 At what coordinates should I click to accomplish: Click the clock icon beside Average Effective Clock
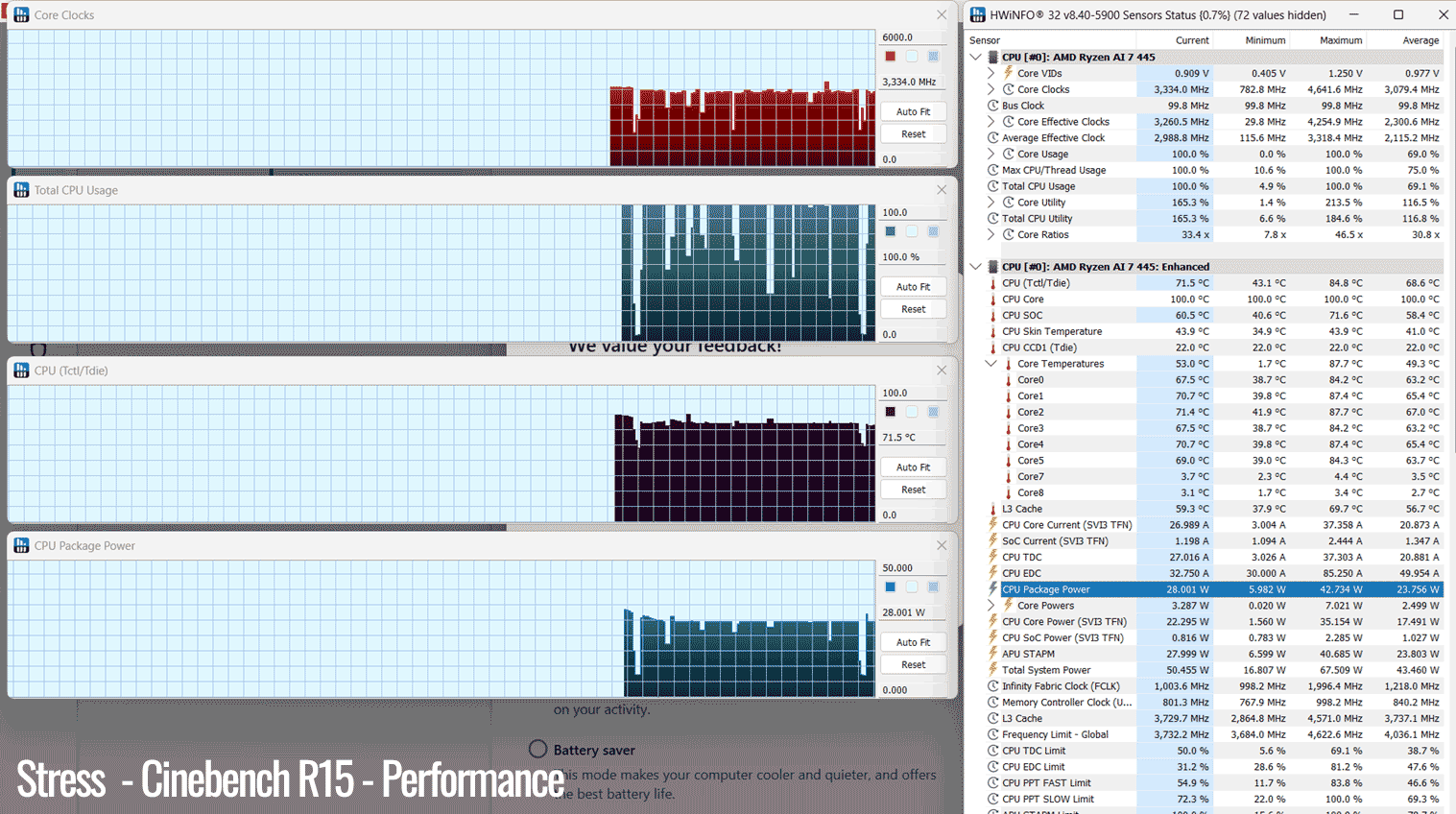(993, 138)
